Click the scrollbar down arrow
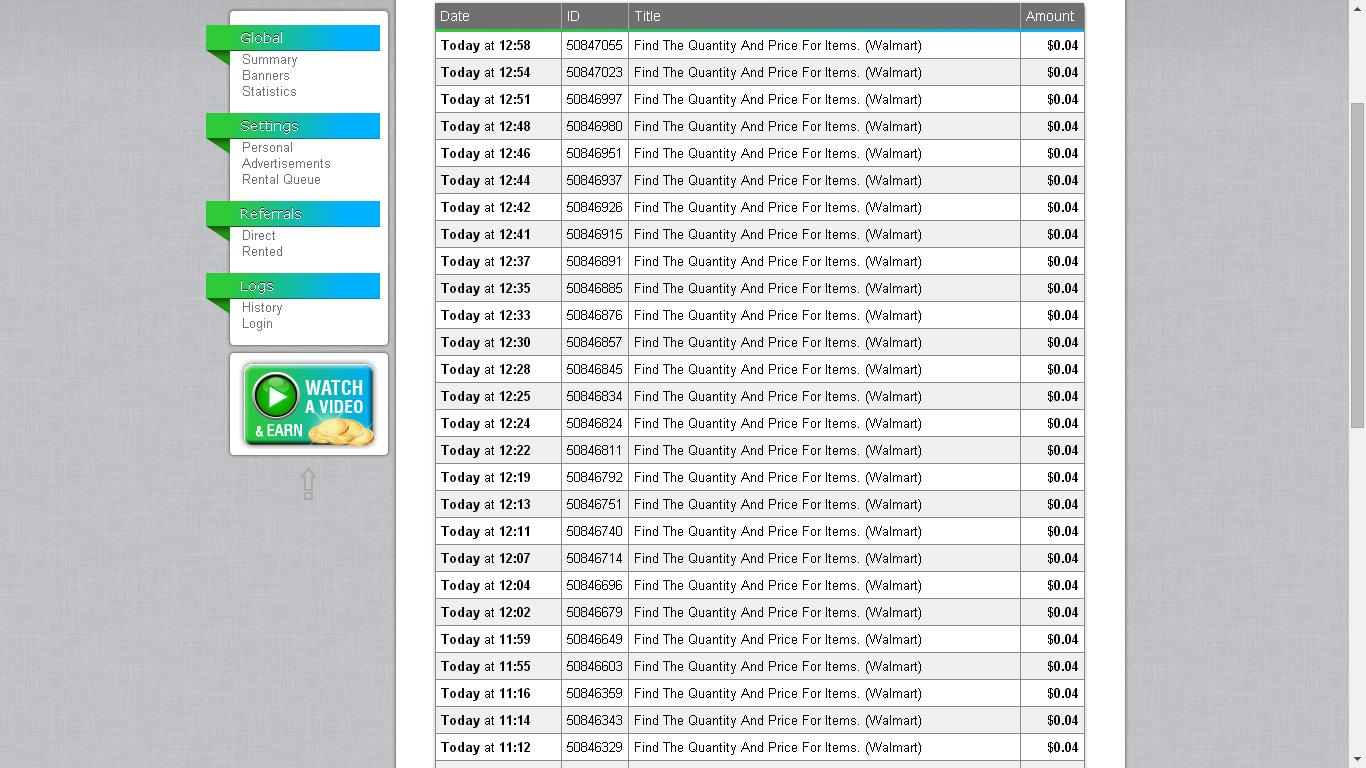 point(1357,759)
